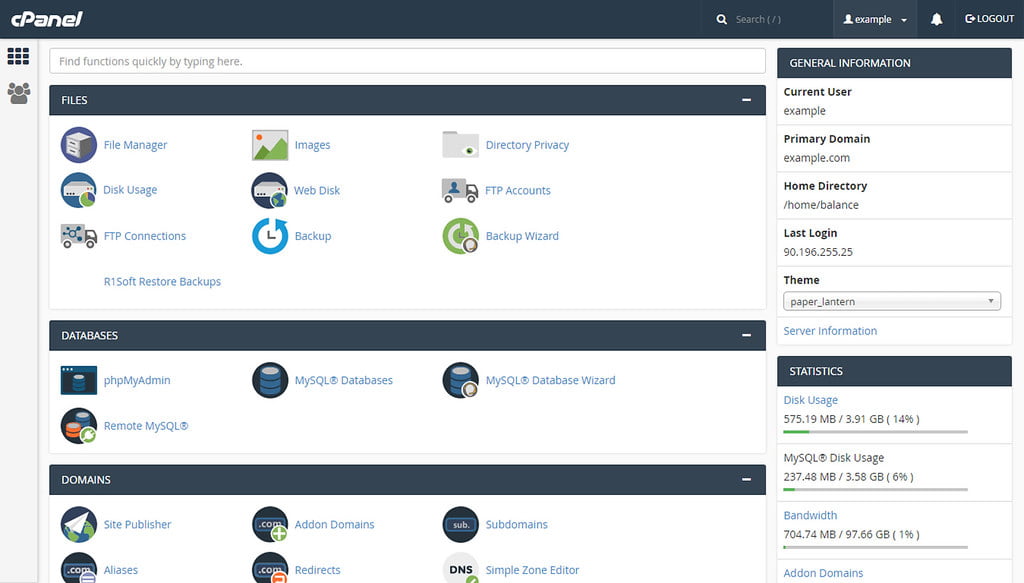Viewport: 1024px width, 583px height.
Task: Select the MySQL® Database Wizard icon
Action: pos(460,380)
